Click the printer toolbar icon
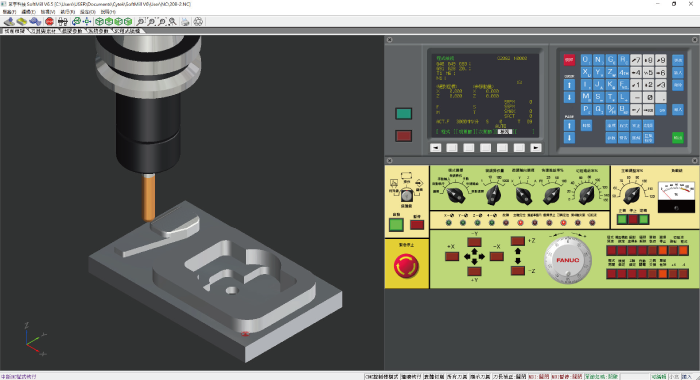Image resolution: width=700 pixels, height=380 pixels. 185,21
